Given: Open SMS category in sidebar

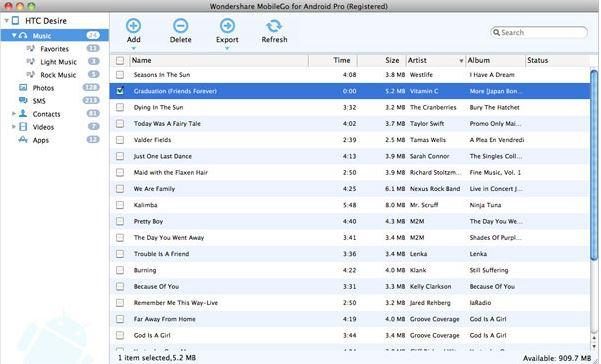Looking at the screenshot, I should point(39,101).
